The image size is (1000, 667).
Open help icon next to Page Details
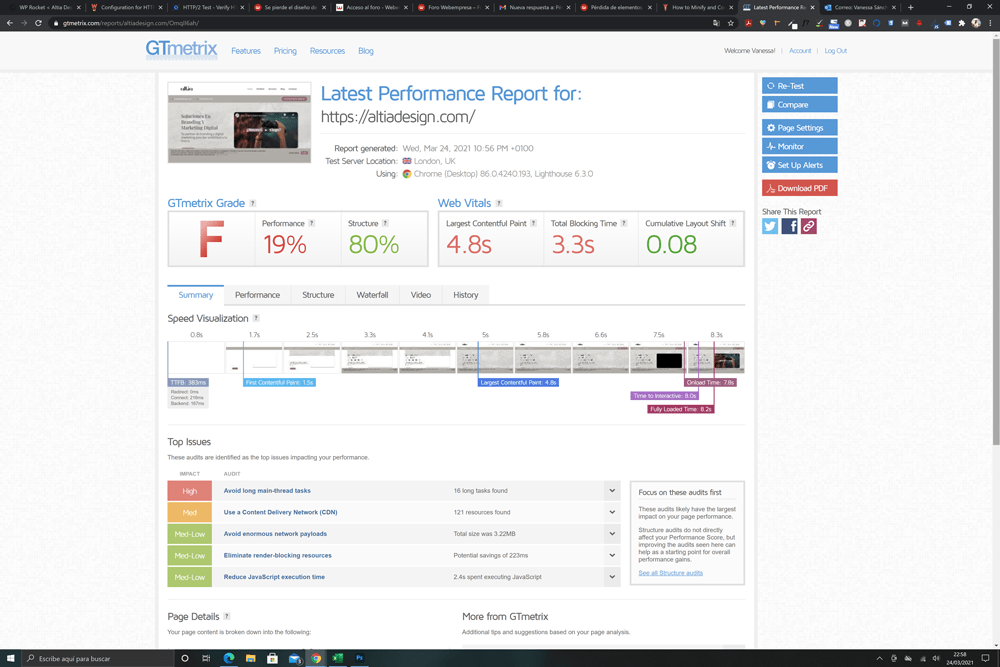226,617
